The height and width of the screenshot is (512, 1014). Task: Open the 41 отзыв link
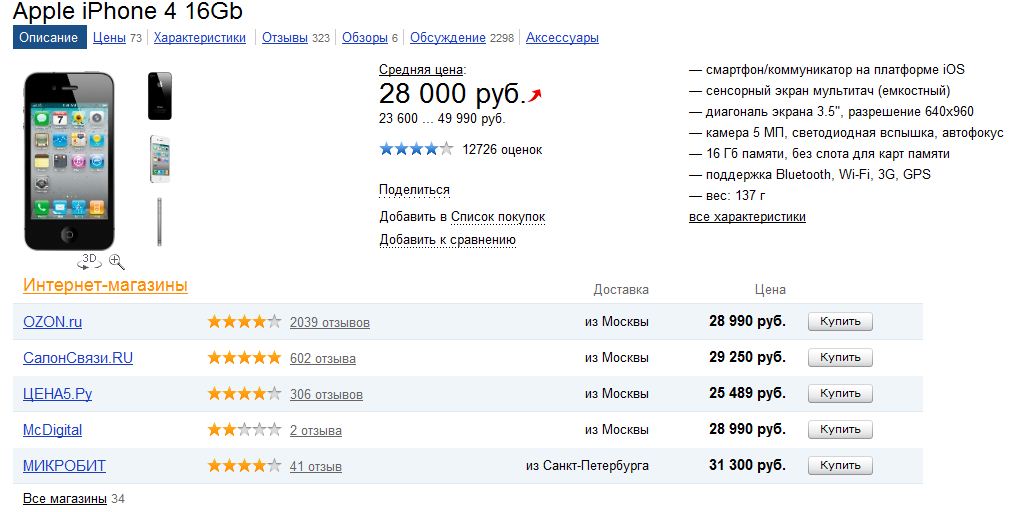coord(316,466)
